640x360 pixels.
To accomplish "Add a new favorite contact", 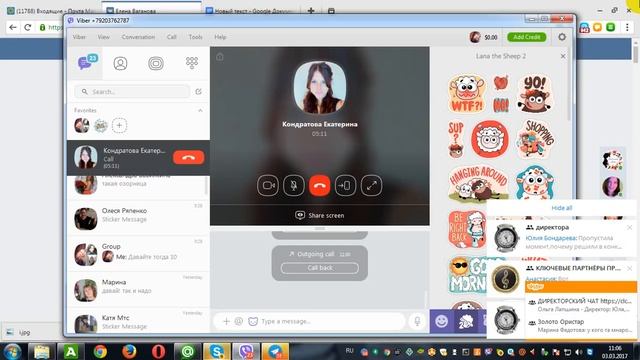I will (x=119, y=125).
